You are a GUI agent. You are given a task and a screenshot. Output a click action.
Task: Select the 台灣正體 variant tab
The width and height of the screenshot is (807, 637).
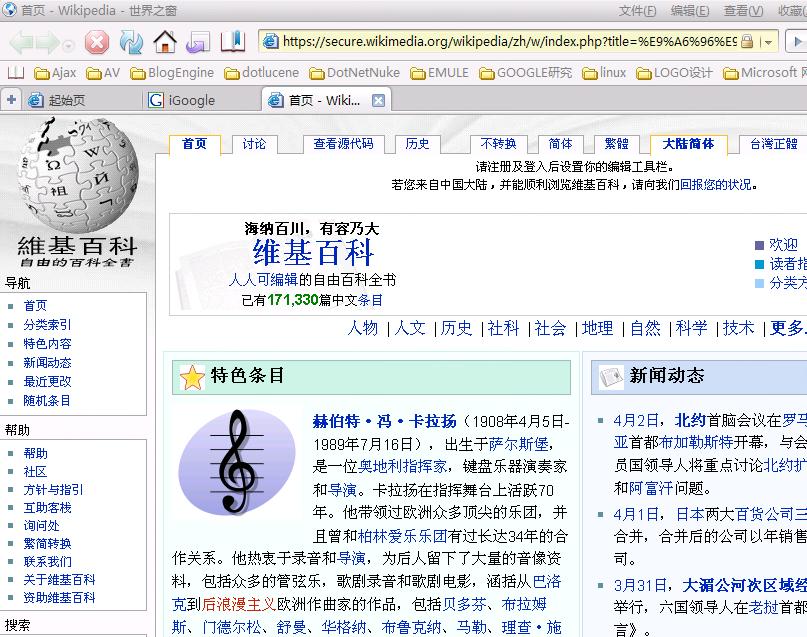774,144
